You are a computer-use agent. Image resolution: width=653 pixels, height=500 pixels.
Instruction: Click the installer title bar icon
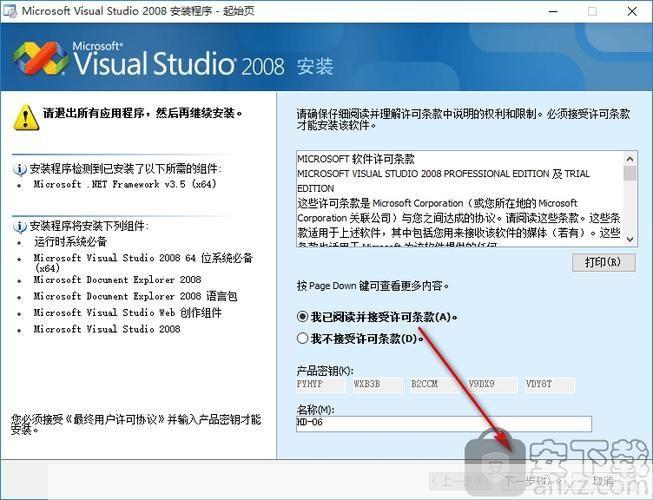click(x=9, y=11)
